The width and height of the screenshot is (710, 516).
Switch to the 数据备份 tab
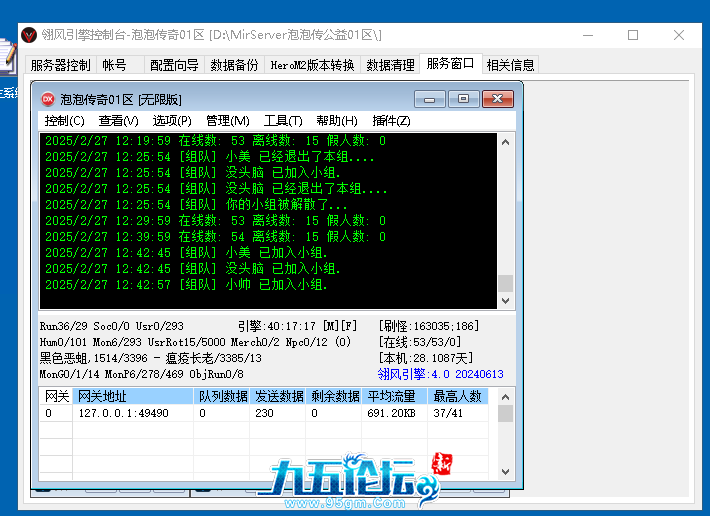tap(234, 65)
